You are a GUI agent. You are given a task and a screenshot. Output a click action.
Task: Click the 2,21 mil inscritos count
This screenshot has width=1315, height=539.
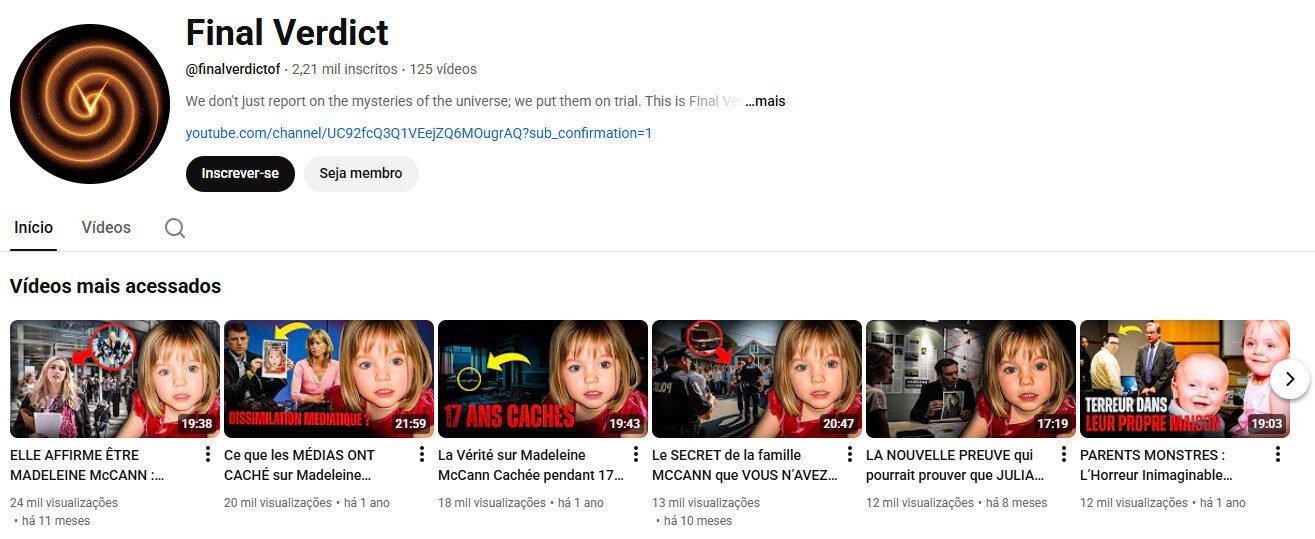point(345,69)
